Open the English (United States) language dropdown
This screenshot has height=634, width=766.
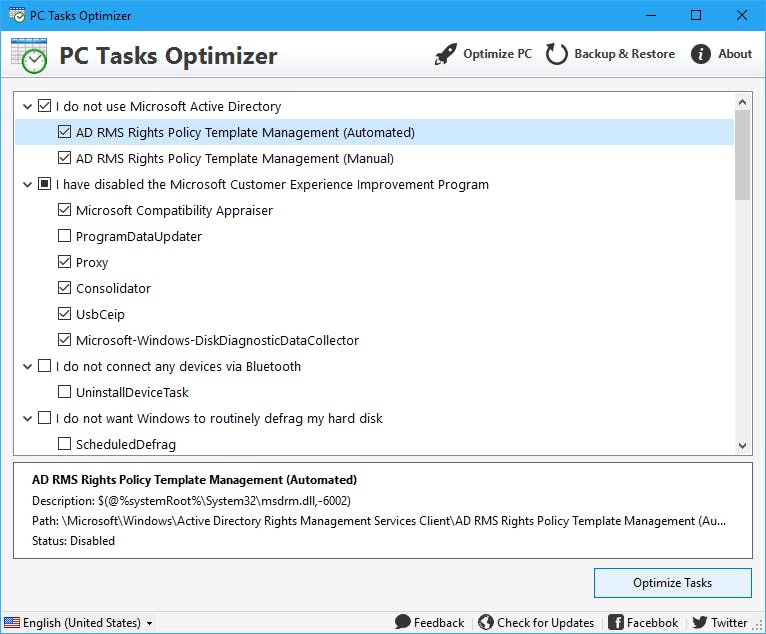click(x=80, y=623)
